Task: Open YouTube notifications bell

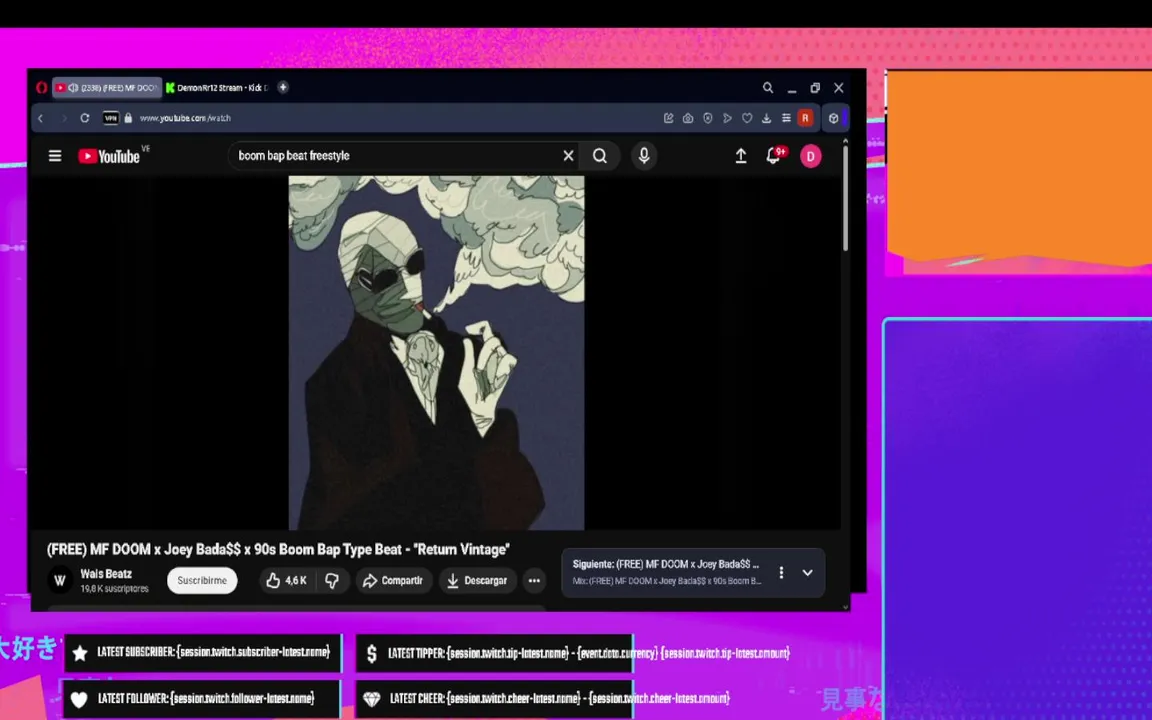Action: [x=774, y=156]
